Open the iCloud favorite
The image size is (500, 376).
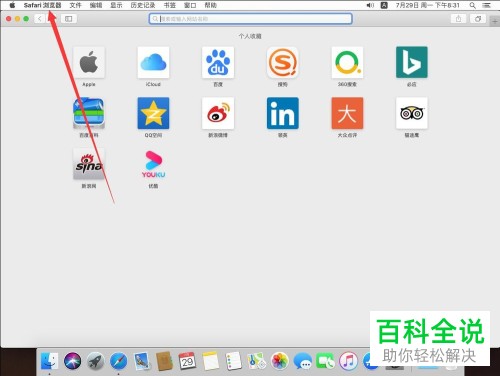[x=153, y=62]
